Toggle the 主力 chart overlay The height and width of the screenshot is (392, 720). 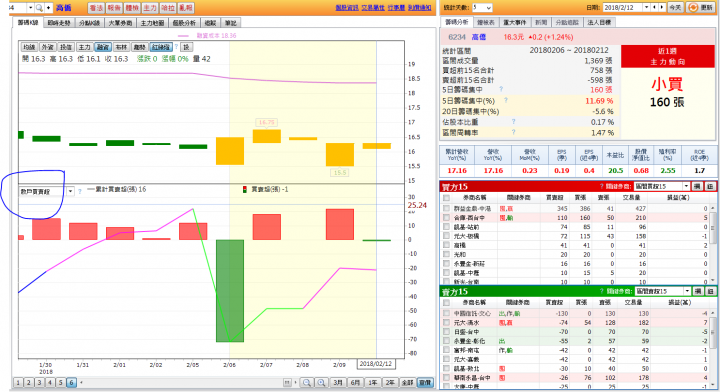[x=84, y=47]
